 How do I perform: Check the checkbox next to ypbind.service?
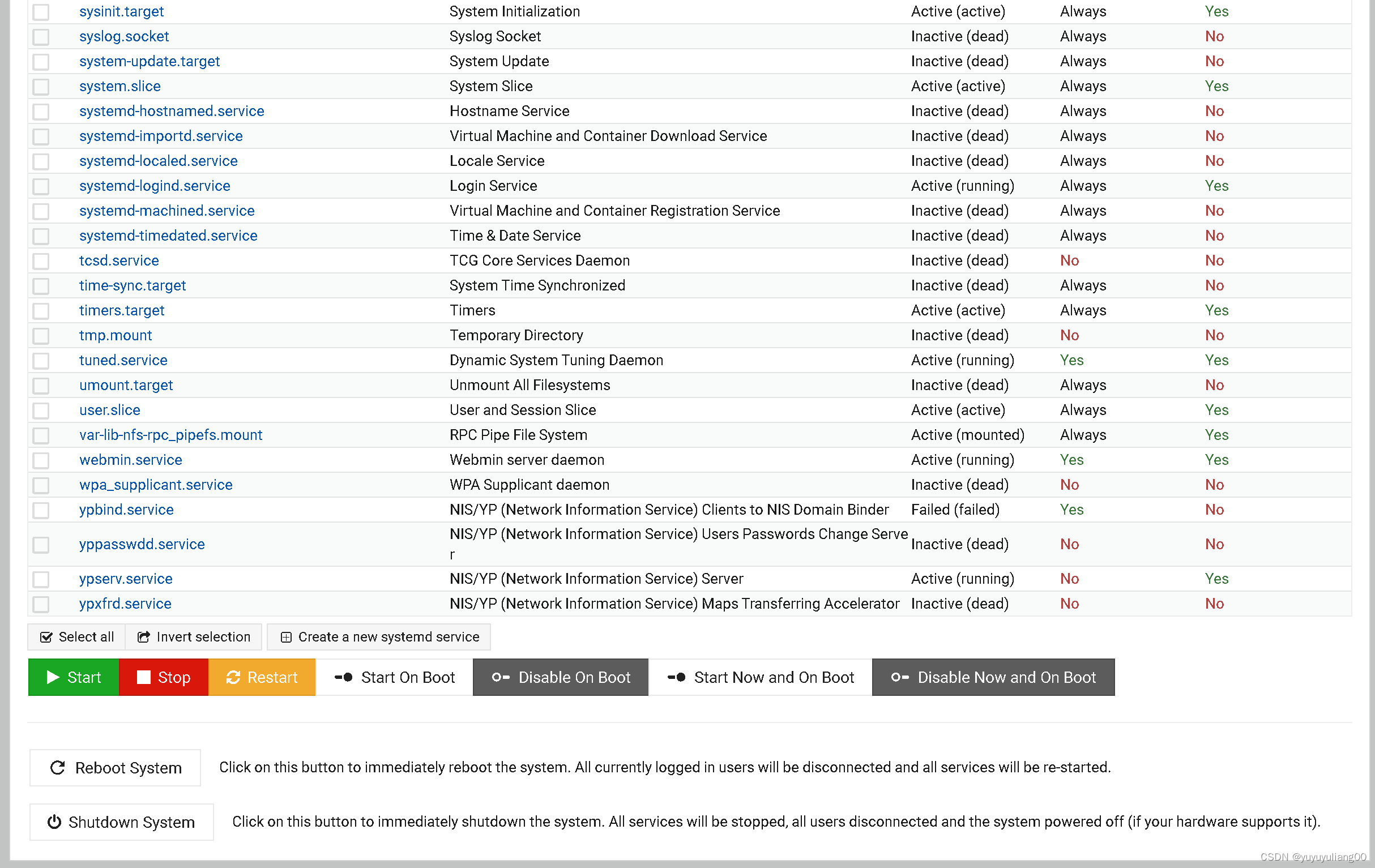41,510
